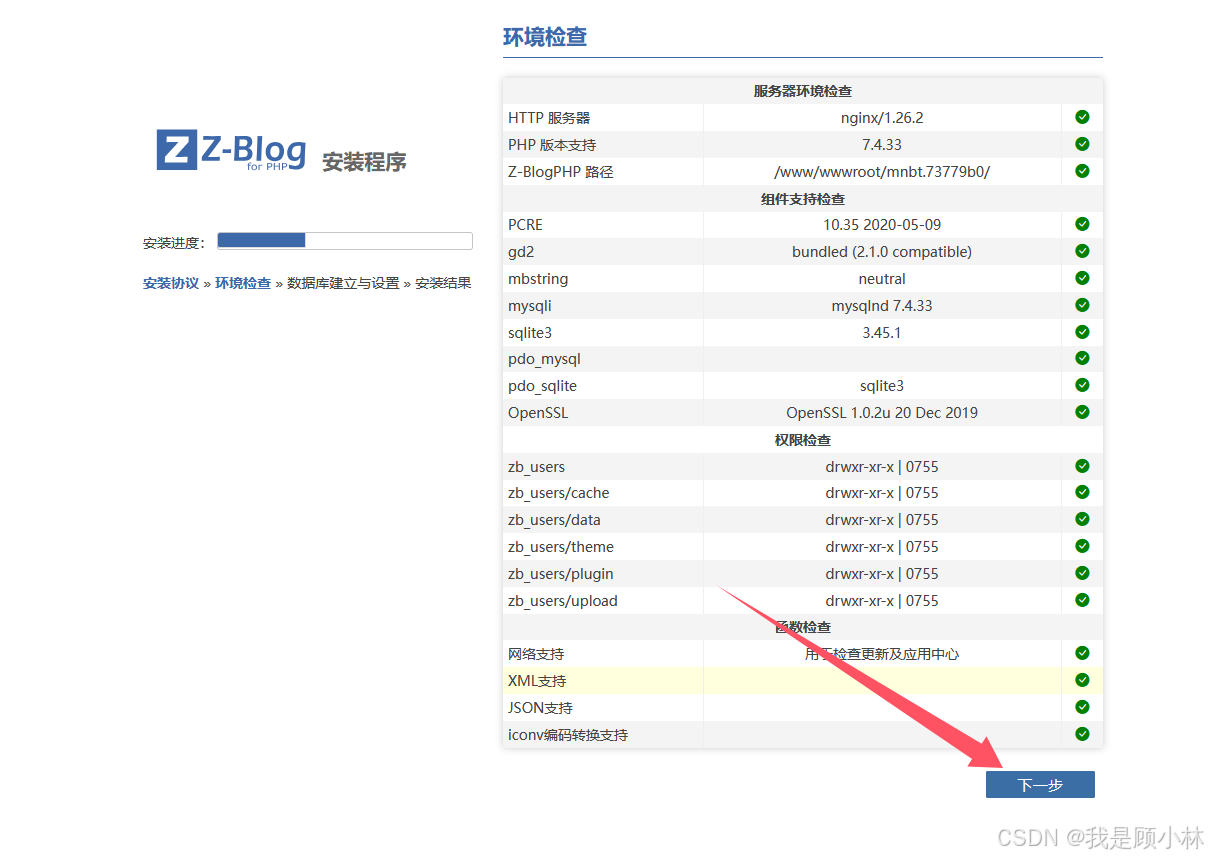Click the 下一步 button to continue
The width and height of the screenshot is (1208, 857).
(x=1040, y=785)
